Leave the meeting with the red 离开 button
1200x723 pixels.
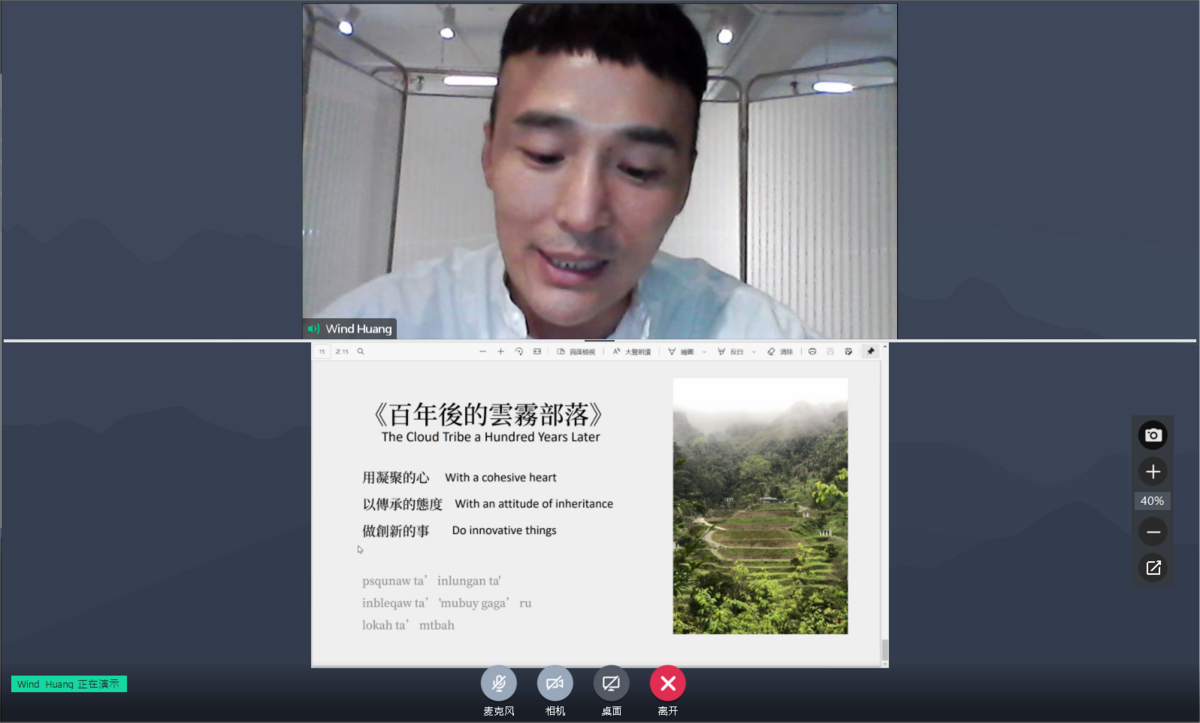668,683
